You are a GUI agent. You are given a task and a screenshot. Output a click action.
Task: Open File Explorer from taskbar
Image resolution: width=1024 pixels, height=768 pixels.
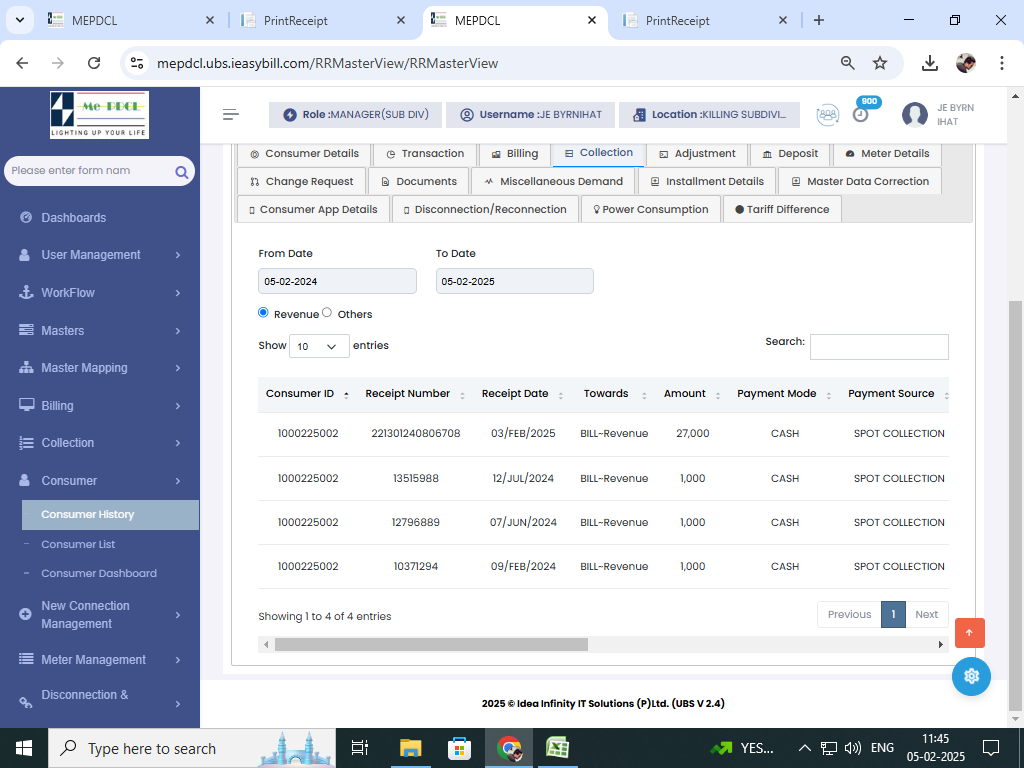point(410,748)
